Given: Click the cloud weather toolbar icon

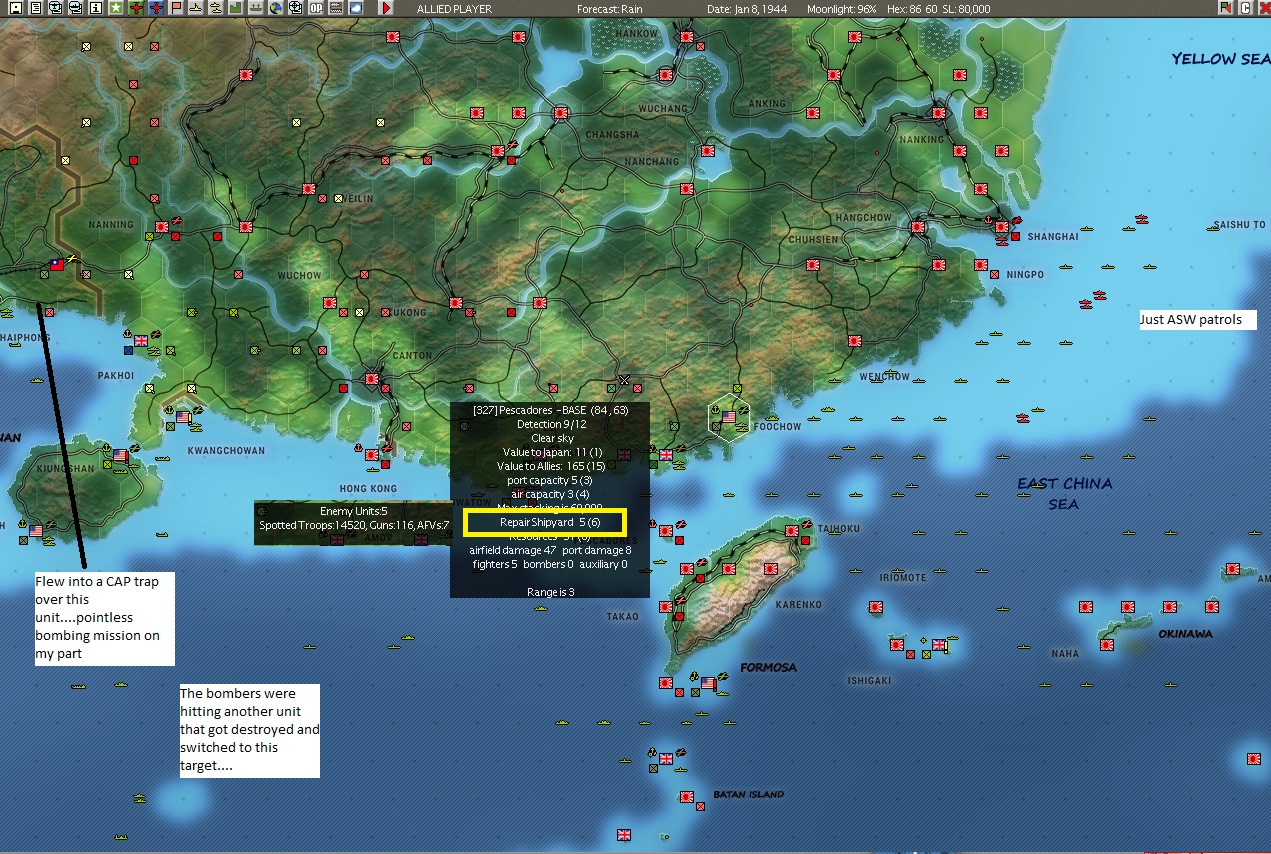Looking at the screenshot, I should [x=355, y=8].
